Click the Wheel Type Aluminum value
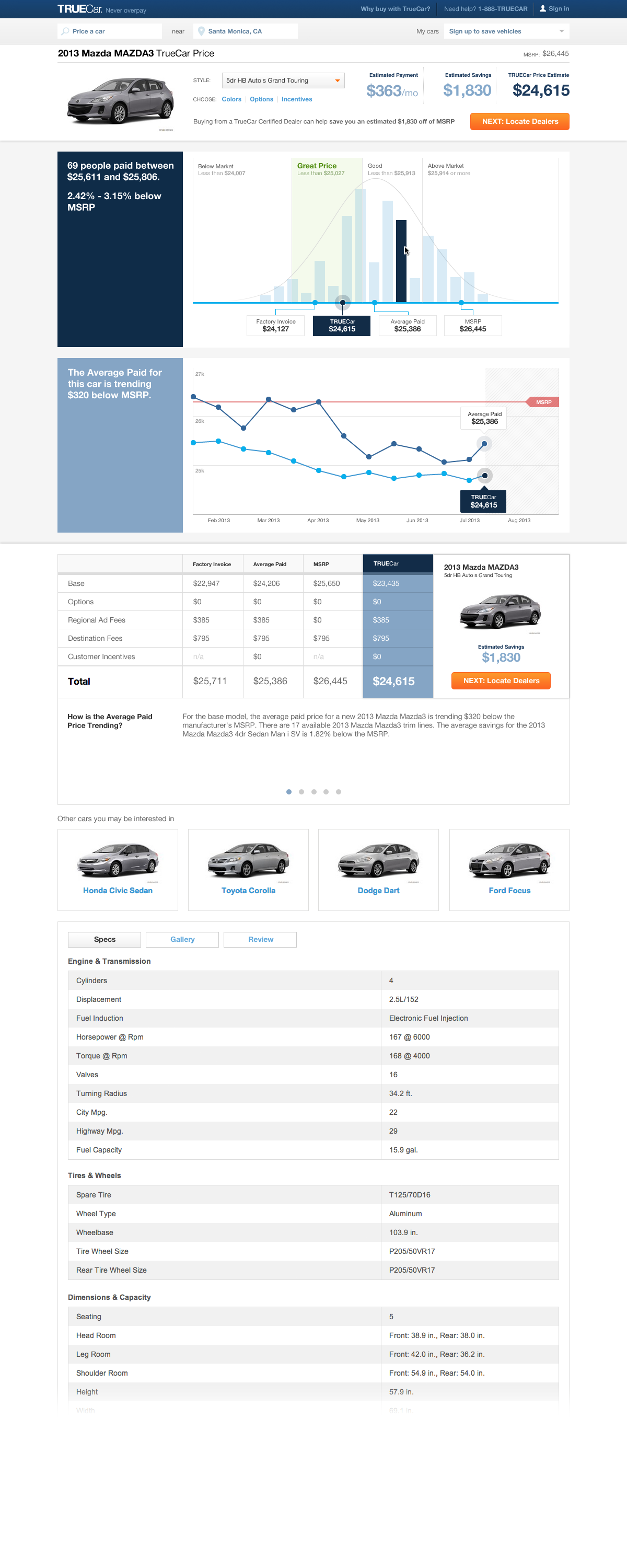The height and width of the screenshot is (1568, 627). click(405, 1213)
